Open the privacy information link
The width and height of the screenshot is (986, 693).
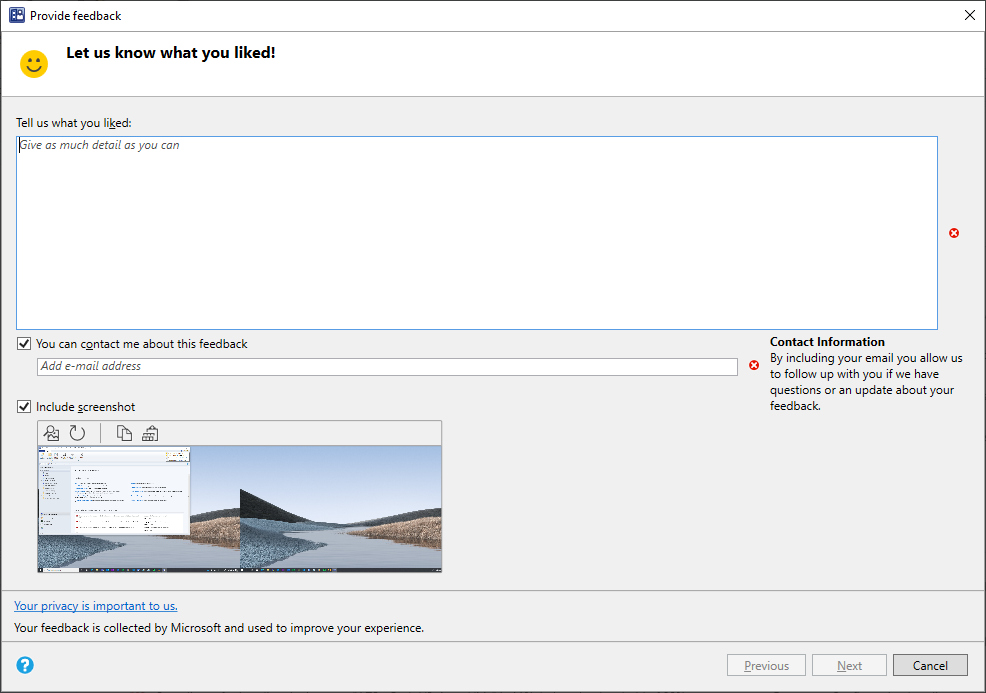[x=95, y=605]
